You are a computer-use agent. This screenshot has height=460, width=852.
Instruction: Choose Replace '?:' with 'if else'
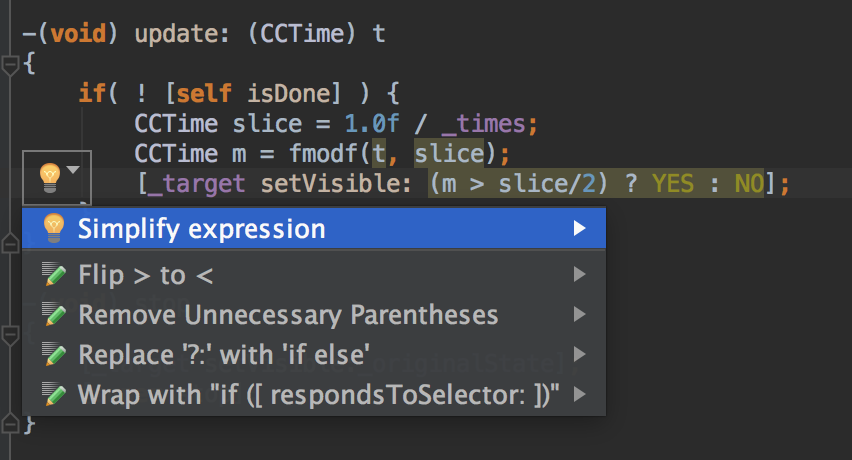[x=225, y=354]
